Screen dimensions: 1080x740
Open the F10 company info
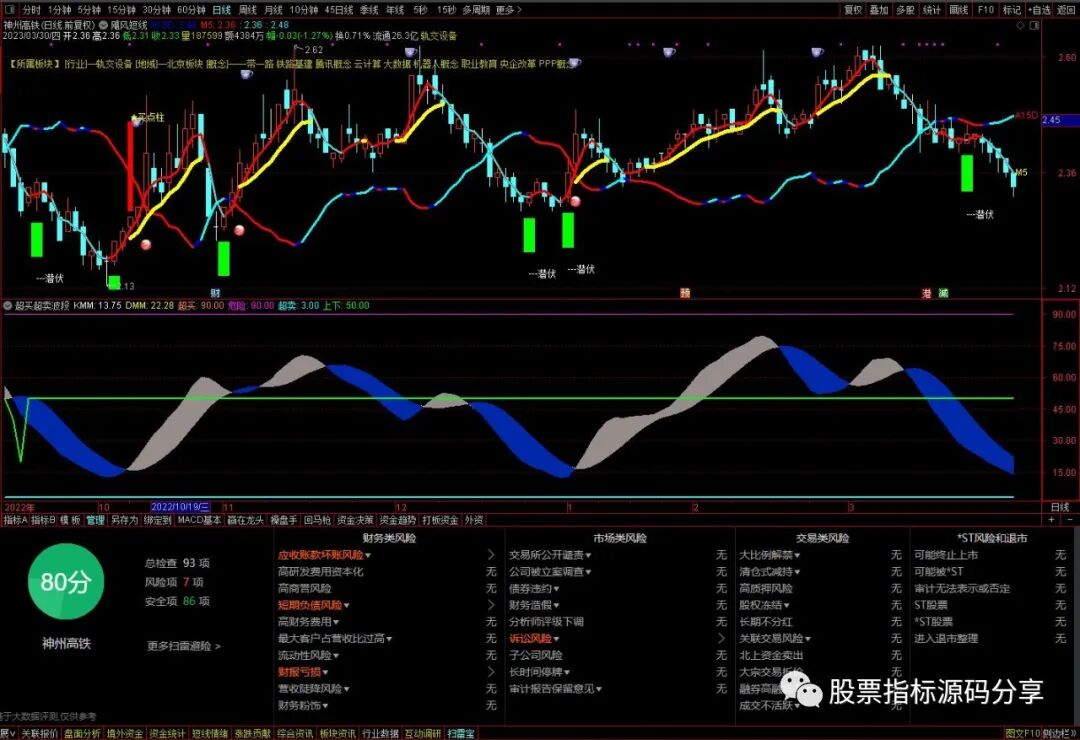(986, 10)
